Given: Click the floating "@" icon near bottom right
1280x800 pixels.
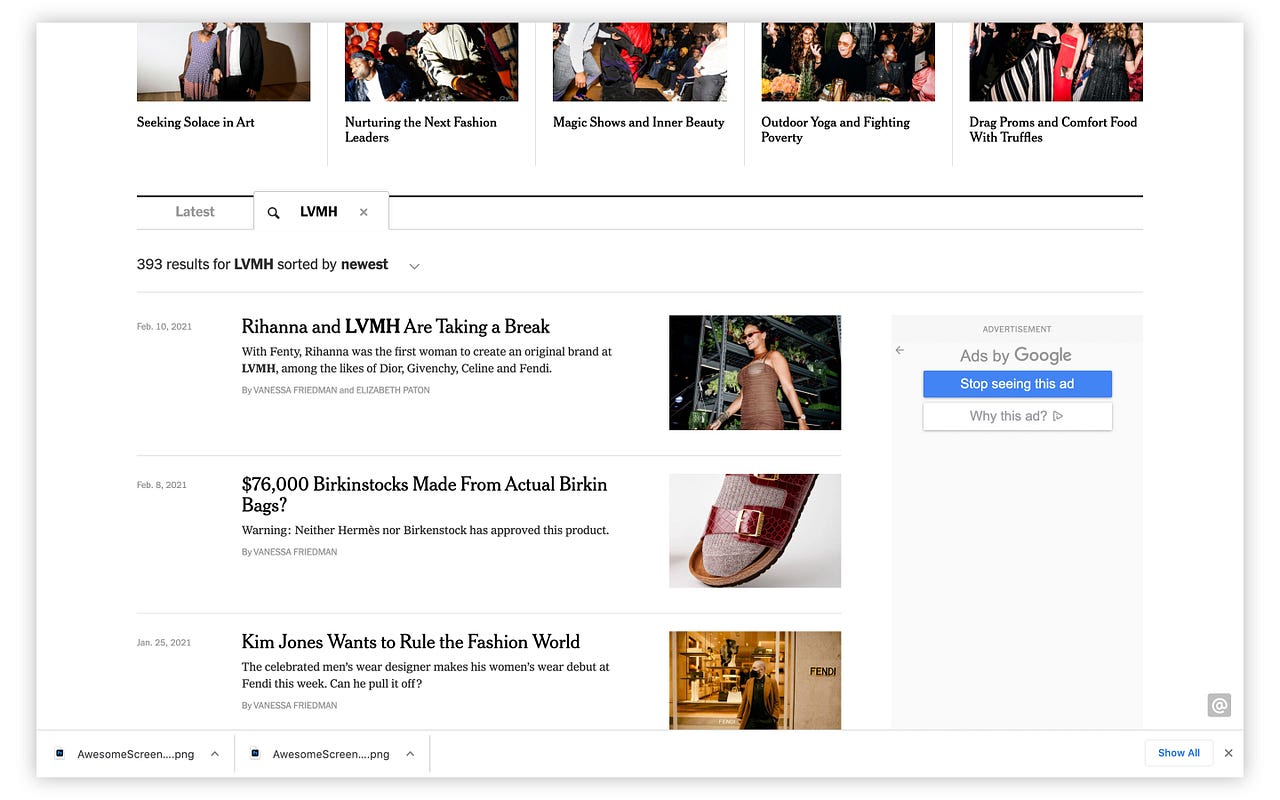Looking at the screenshot, I should pos(1219,705).
